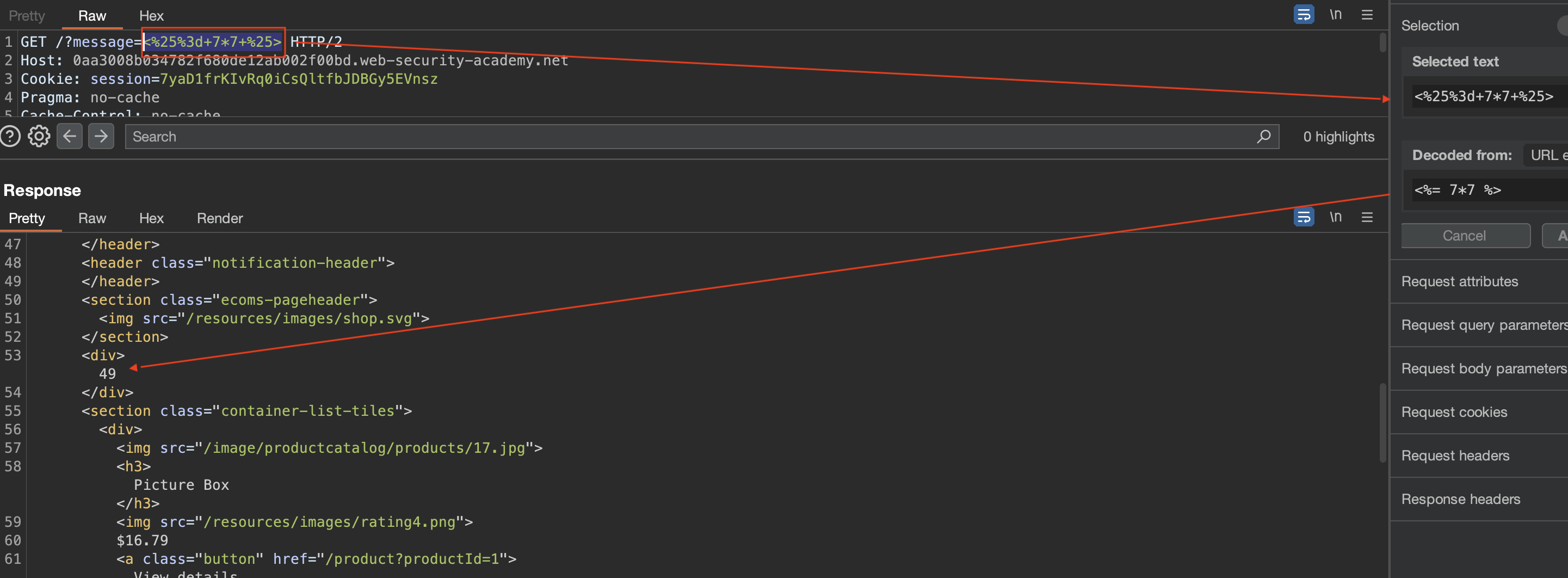Expand the Request cookies section

coord(1454,413)
